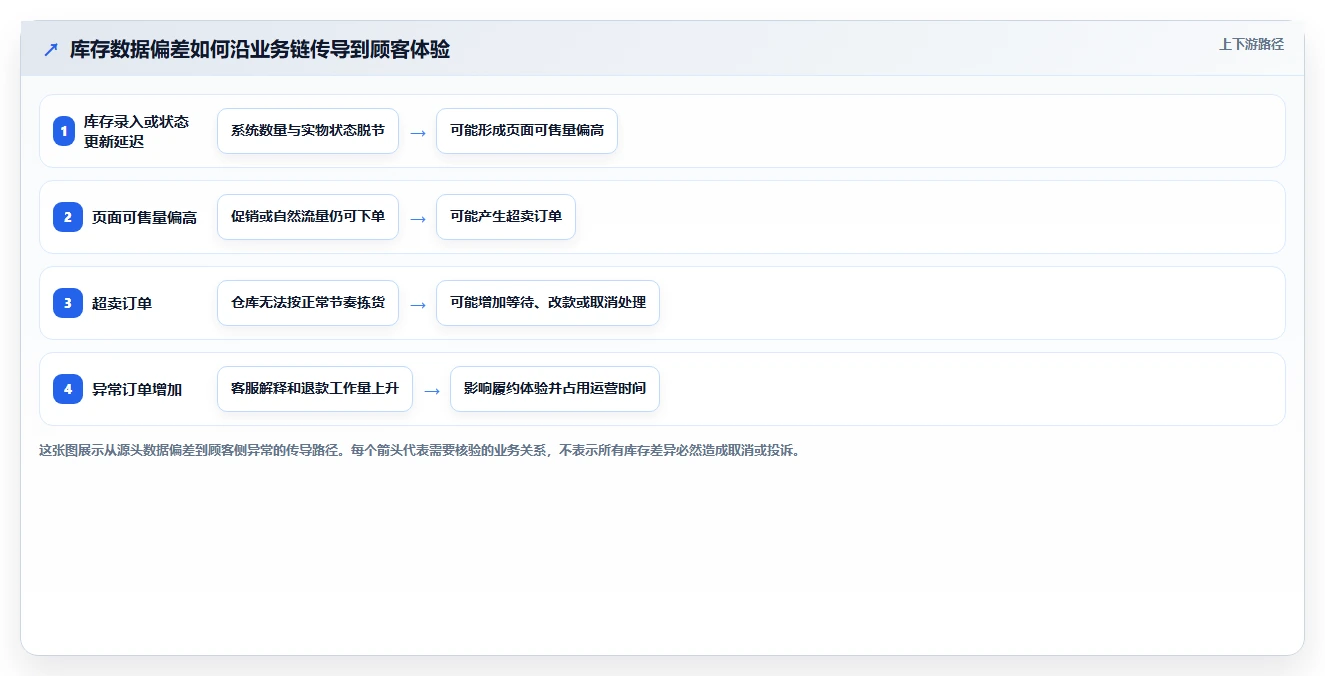1325x676 pixels.
Task: Click the footnote starting 这张图展示从源头数据偏差
Action: pyautogui.click(x=419, y=450)
